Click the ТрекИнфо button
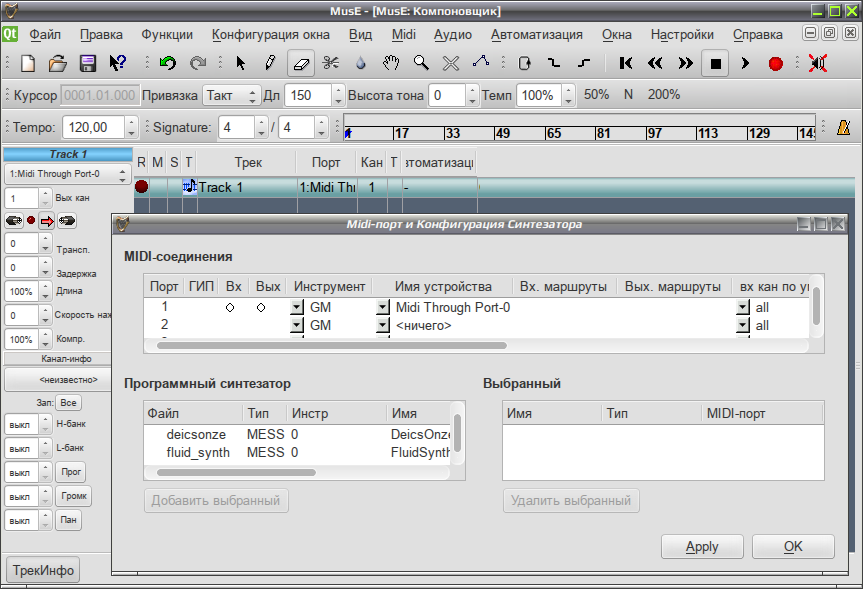This screenshot has width=863, height=589. click(43, 570)
